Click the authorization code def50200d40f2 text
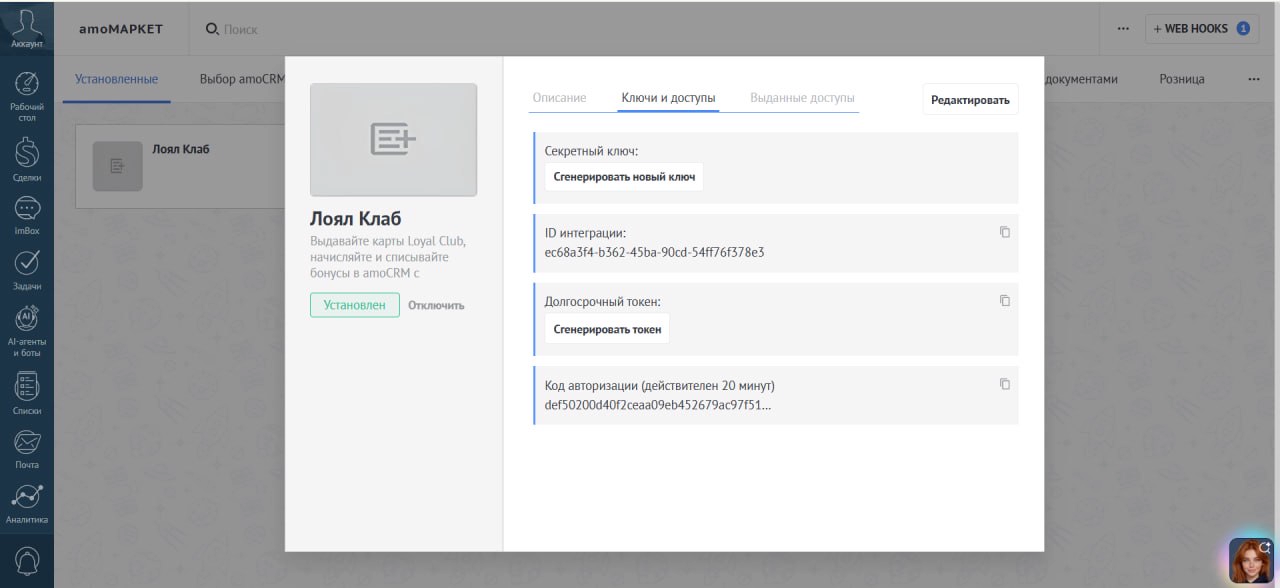 [658, 405]
